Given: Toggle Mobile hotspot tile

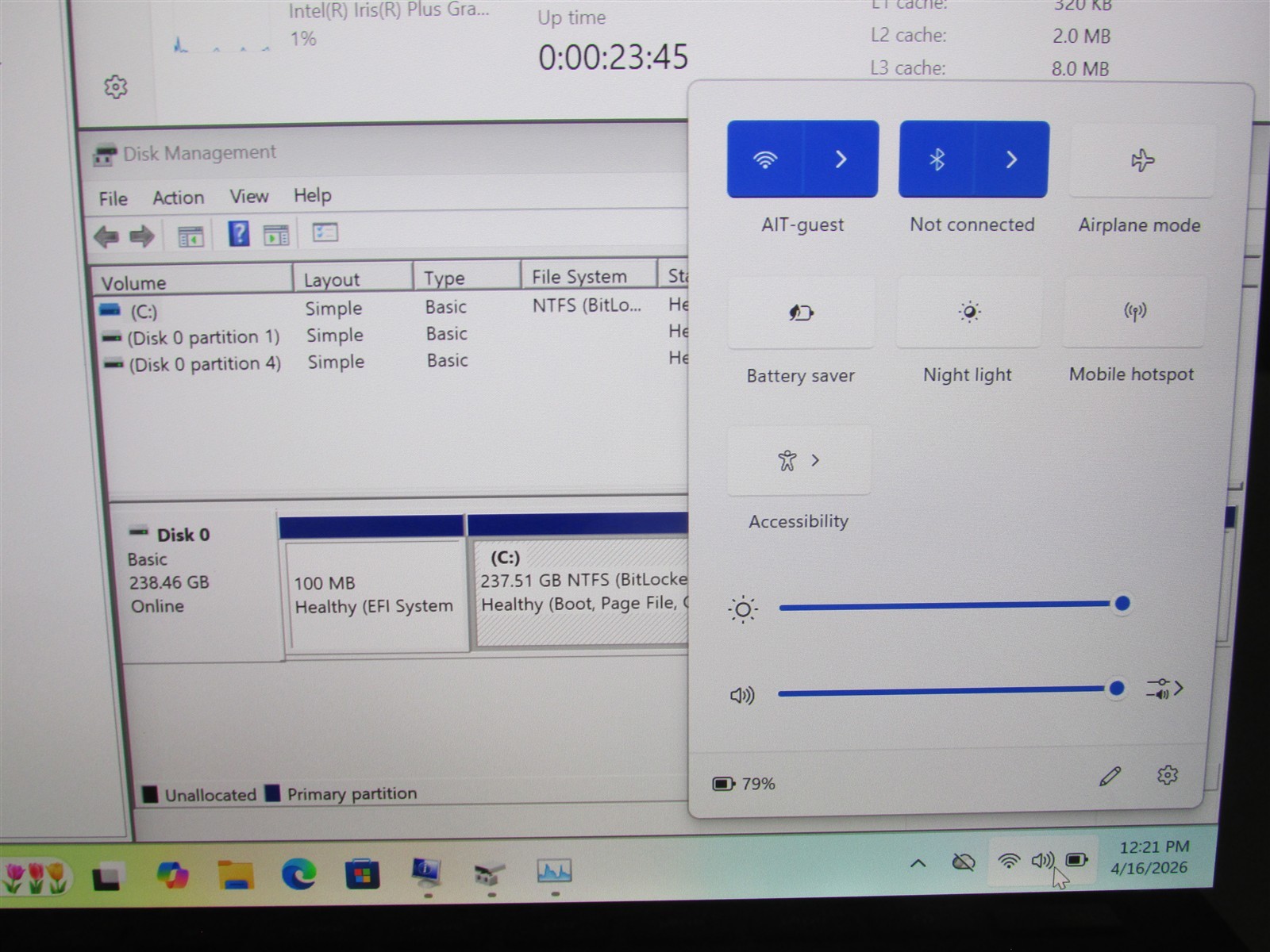Looking at the screenshot, I should tap(1134, 310).
